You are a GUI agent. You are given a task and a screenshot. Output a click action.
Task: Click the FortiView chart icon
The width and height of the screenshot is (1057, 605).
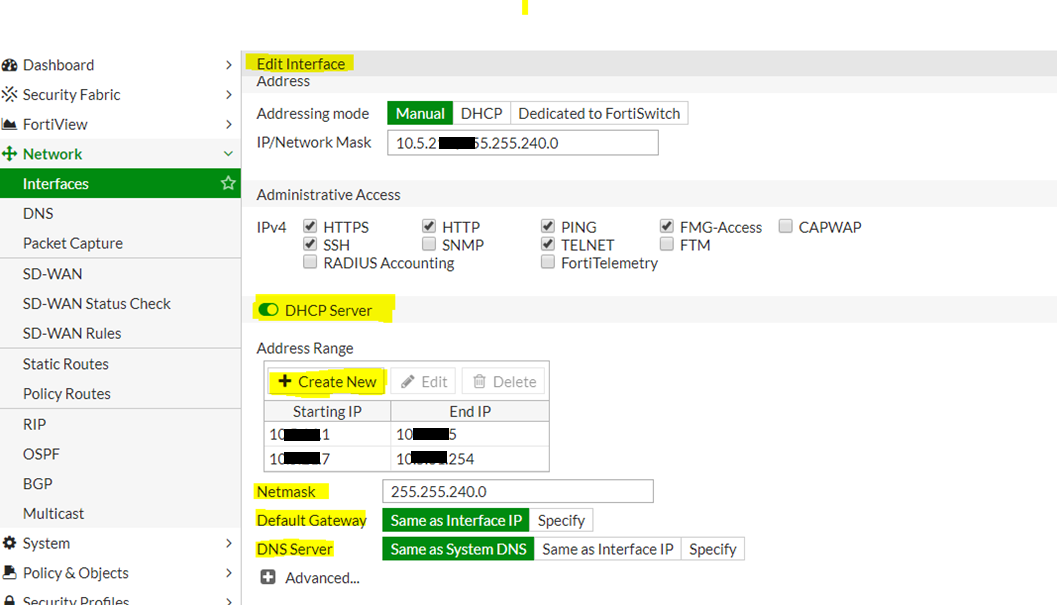10,125
